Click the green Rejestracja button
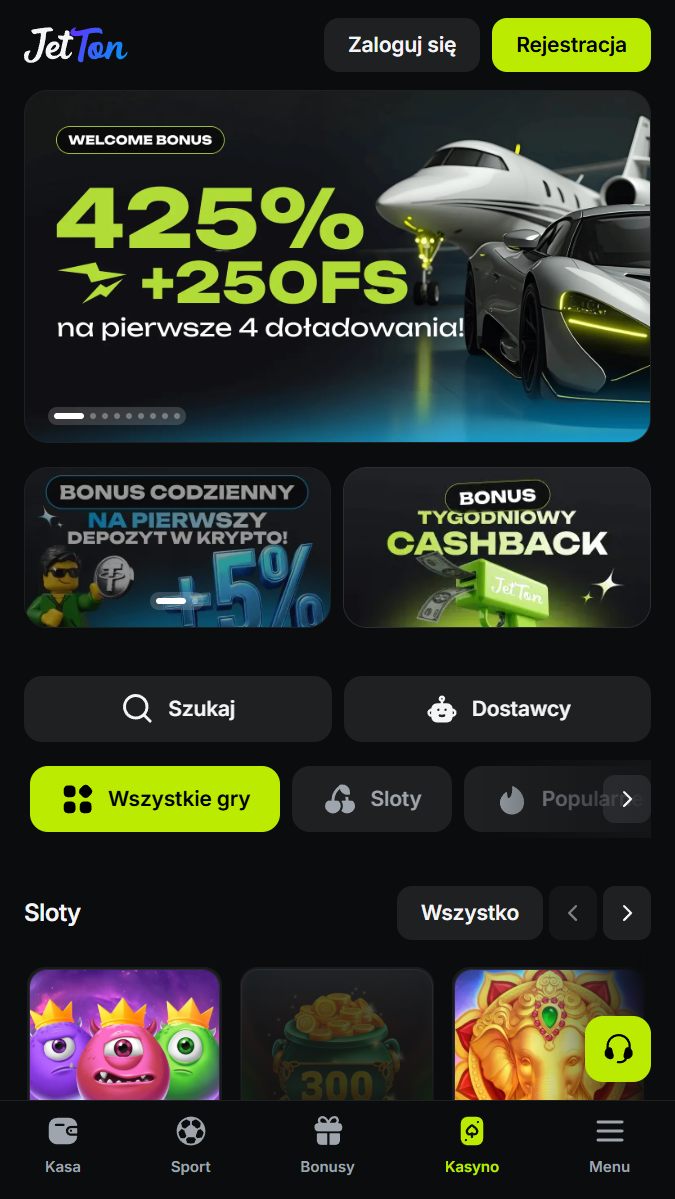The height and width of the screenshot is (1199, 675). click(571, 45)
